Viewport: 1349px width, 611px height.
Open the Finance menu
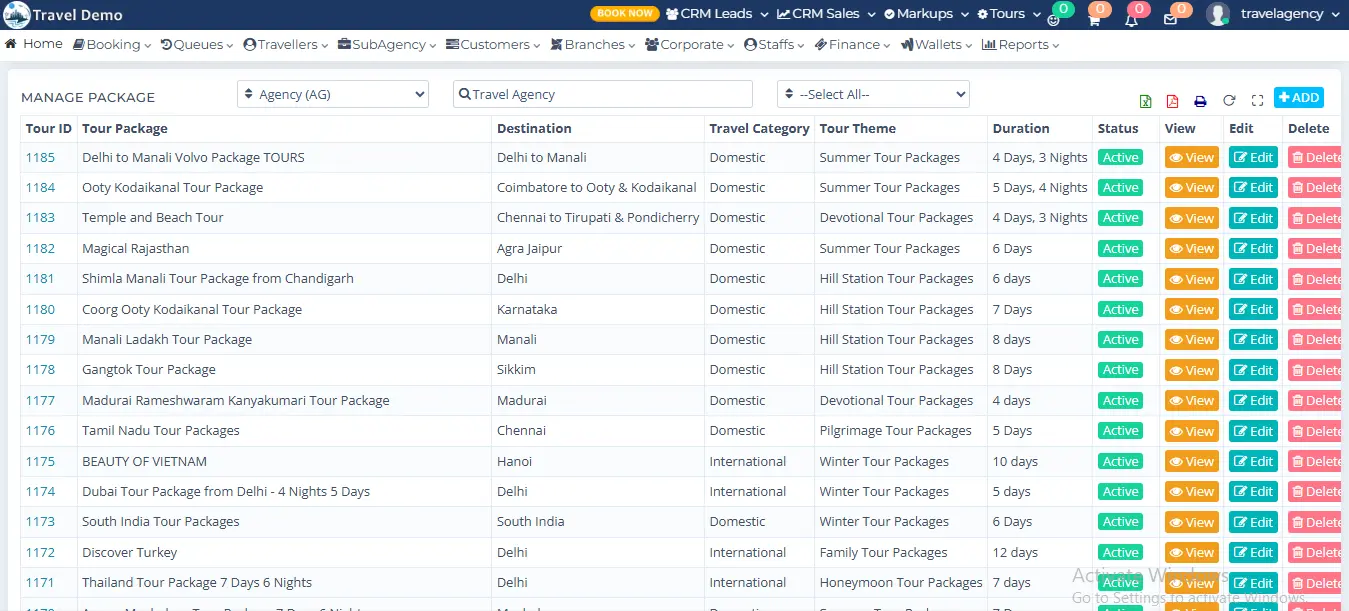(851, 44)
